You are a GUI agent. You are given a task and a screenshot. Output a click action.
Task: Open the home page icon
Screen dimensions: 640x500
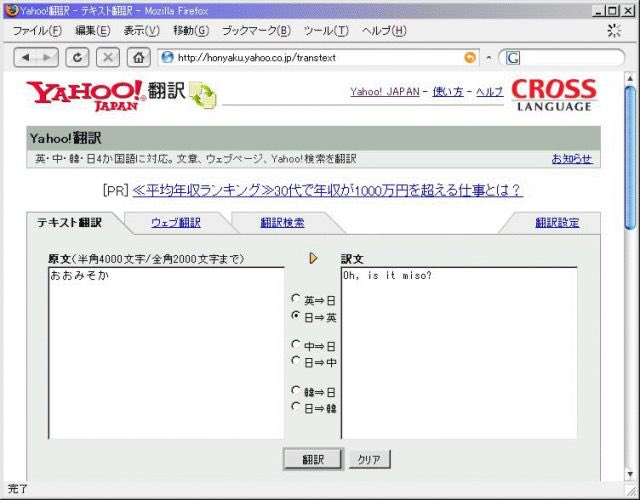[x=138, y=58]
